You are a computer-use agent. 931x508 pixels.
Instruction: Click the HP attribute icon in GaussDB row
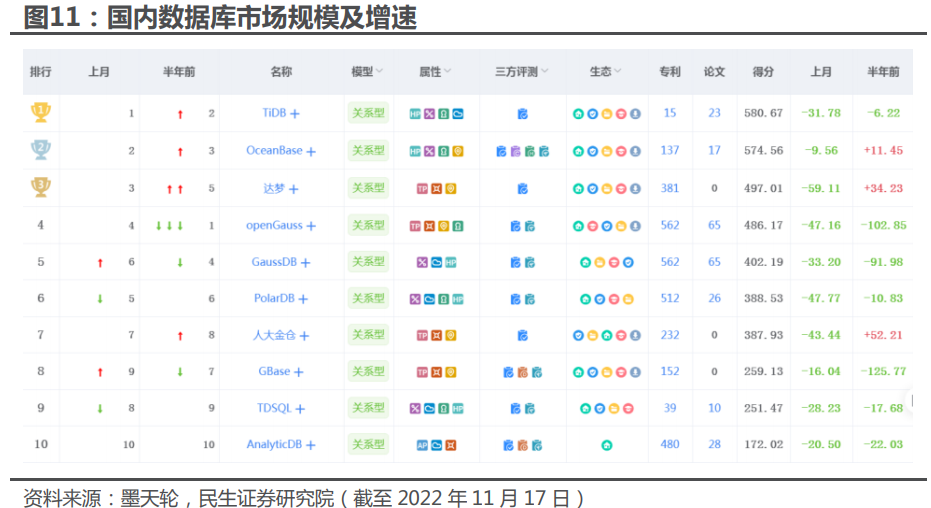451,262
